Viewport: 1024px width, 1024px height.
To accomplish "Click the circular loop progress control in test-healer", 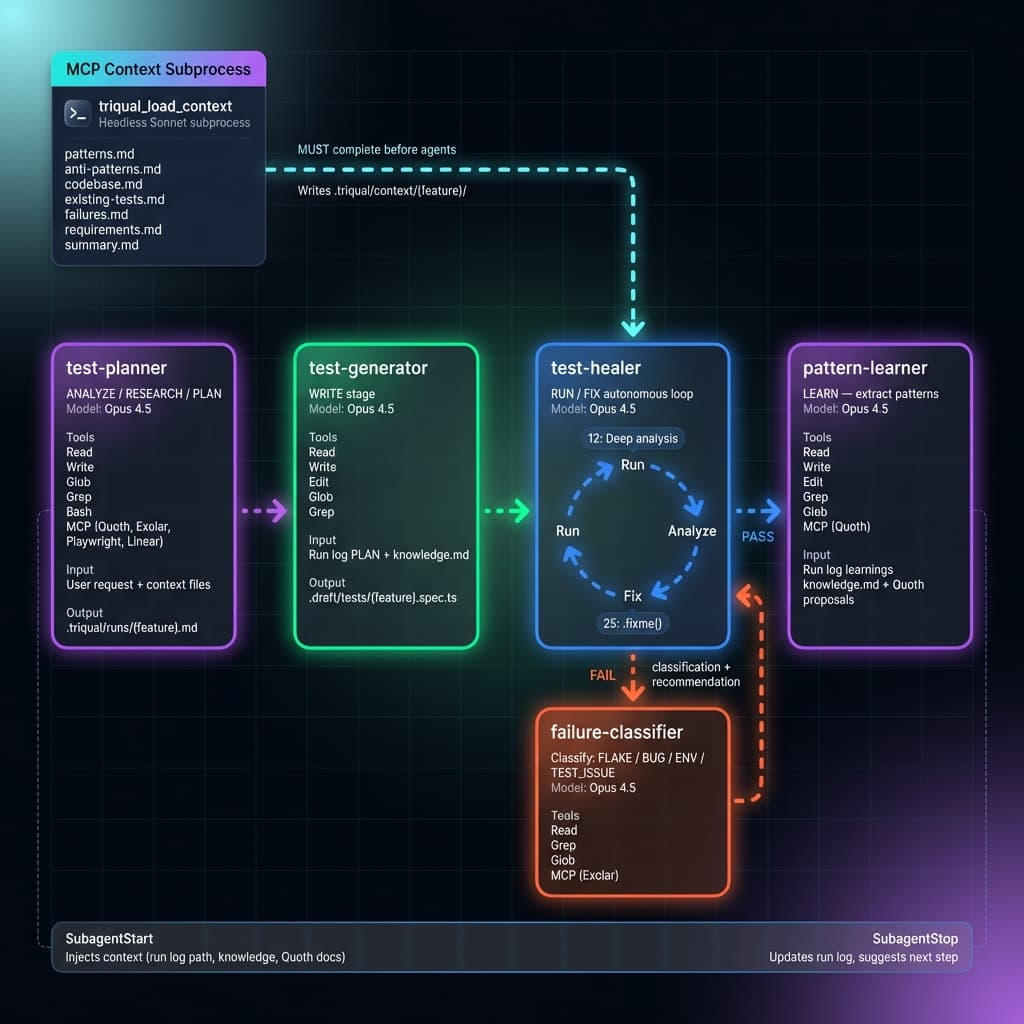I will [631, 530].
